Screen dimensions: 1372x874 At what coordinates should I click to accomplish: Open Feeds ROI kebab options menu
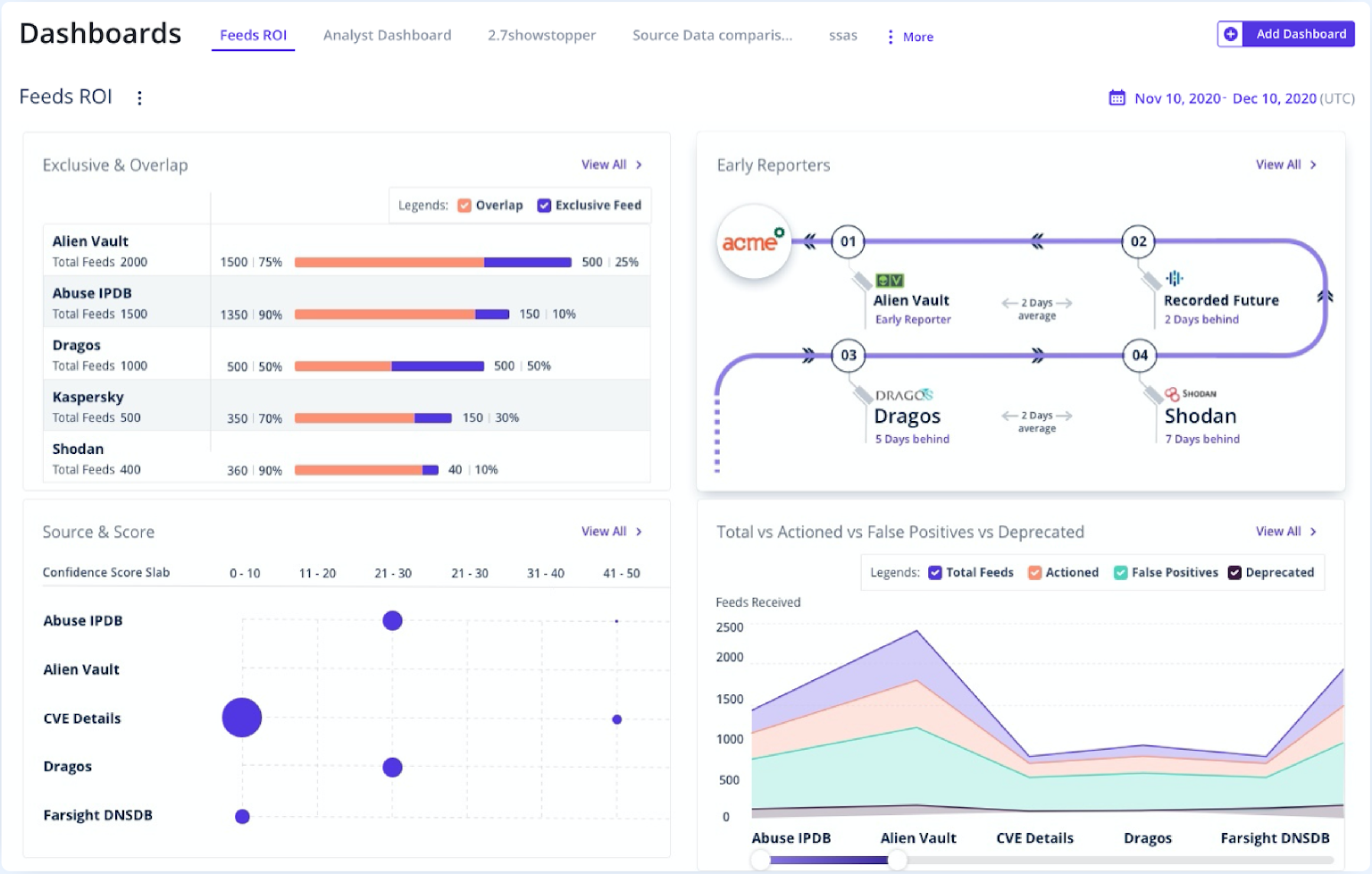coord(139,97)
